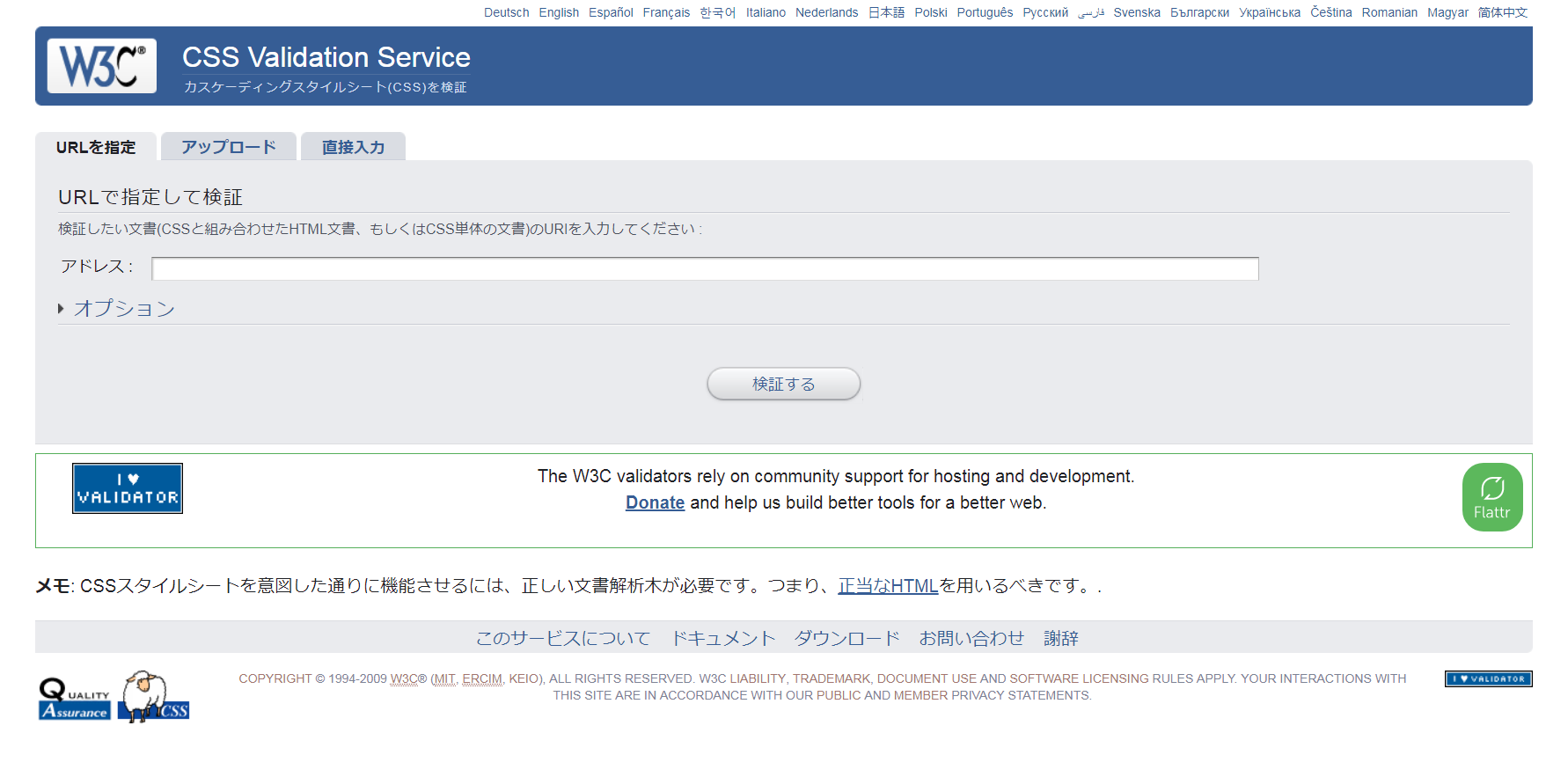Click the small I love Validator badge in the footer
Screen dimensions: 1568x777
1489,678
